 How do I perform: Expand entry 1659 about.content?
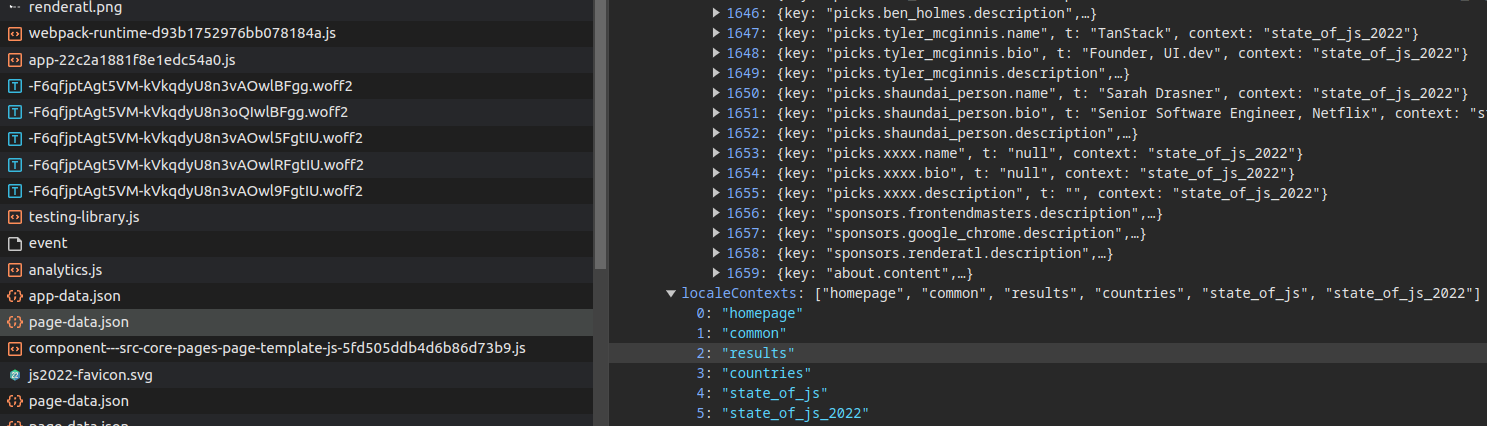pyautogui.click(x=716, y=273)
